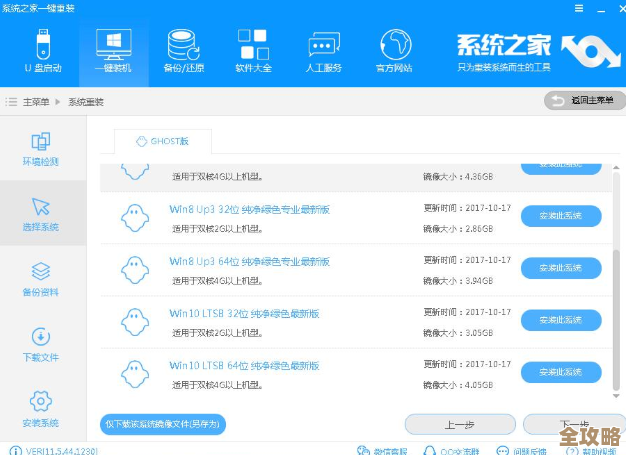626x455 pixels.
Task: Click the 系统之家一键重装 window title
Action: click(38, 8)
